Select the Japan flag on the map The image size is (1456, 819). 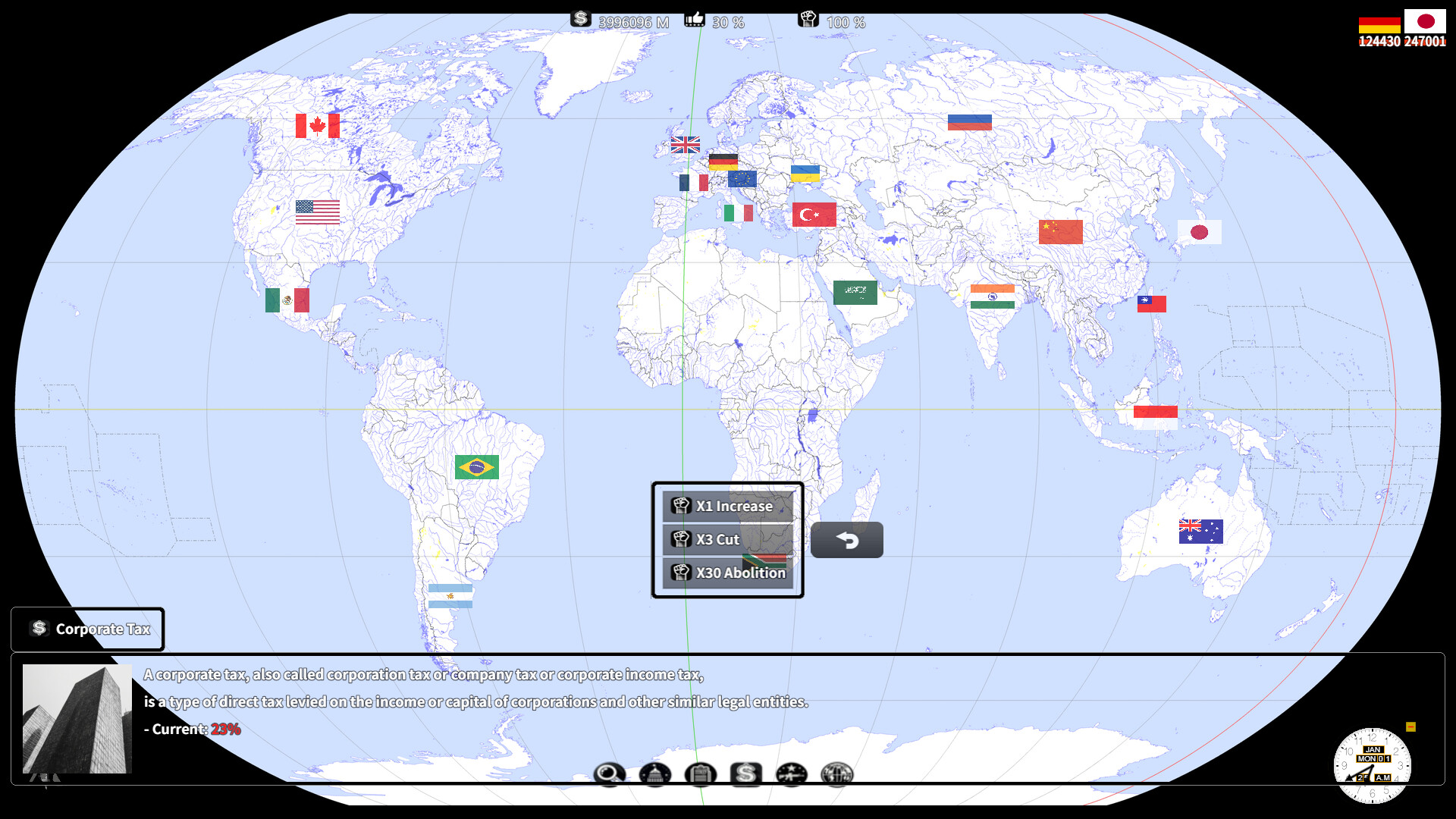tap(1200, 232)
